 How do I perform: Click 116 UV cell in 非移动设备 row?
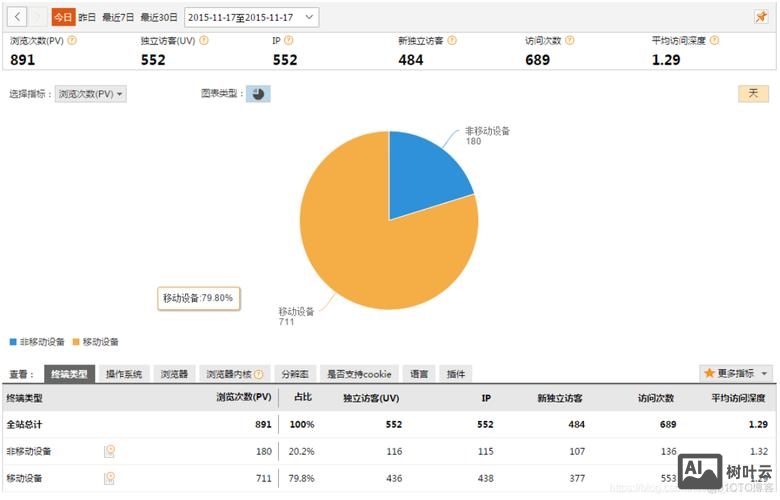[394, 451]
